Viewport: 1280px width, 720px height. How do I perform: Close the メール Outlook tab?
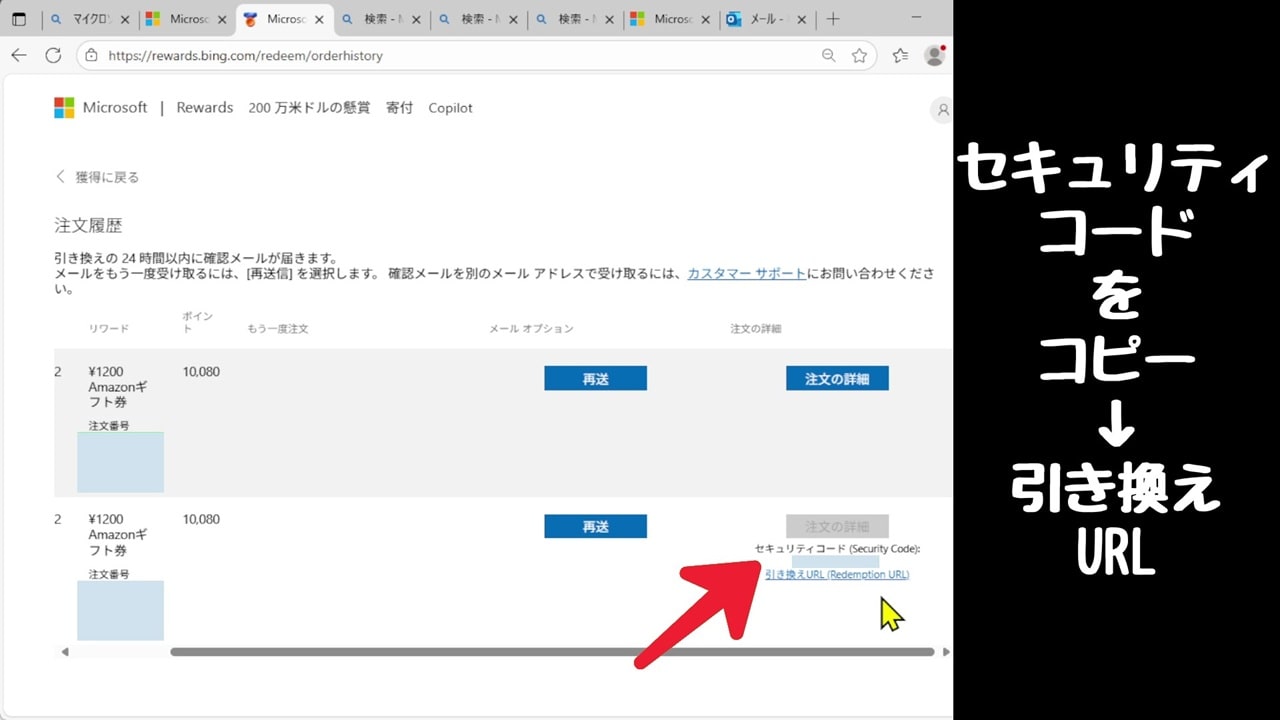803,20
